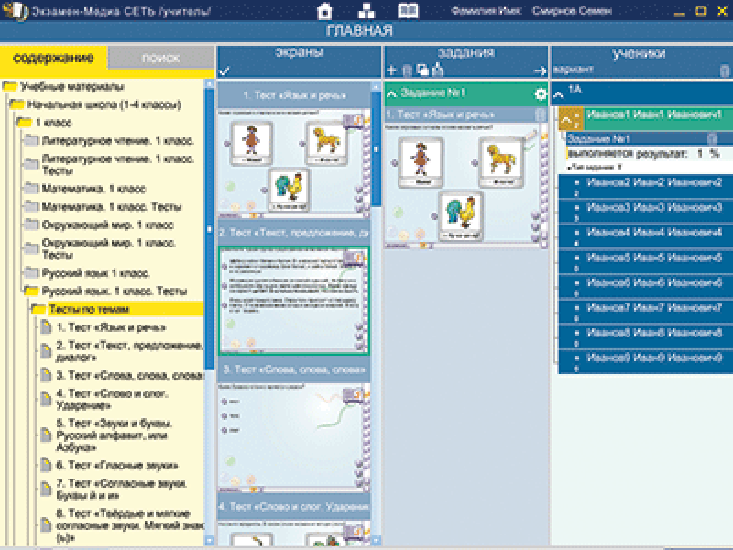Select 8. Тест «Твёрдые и мягкие согласные звуки»
The image size is (733, 550).
point(129,525)
